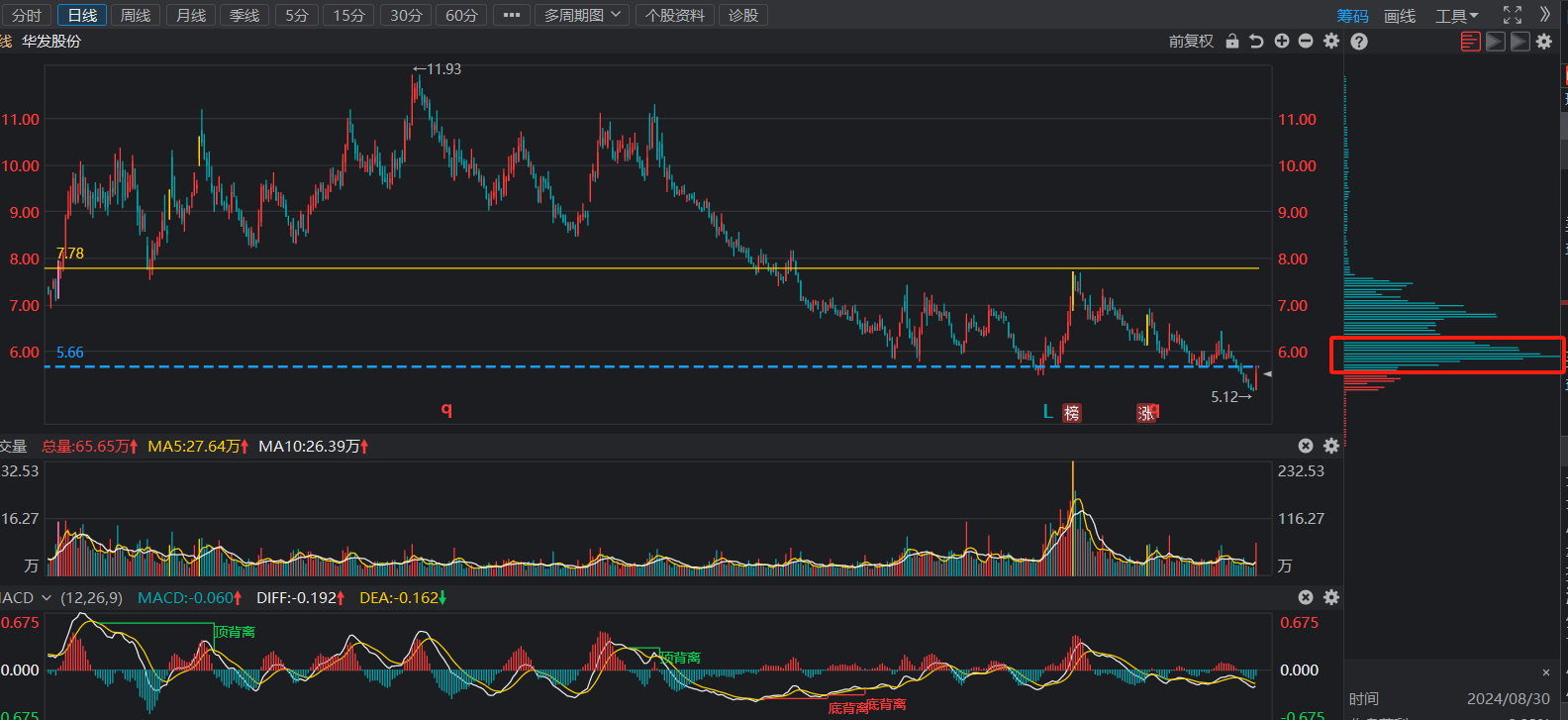Select the 日线 daily period tab
The height and width of the screenshot is (720, 1568).
(x=82, y=16)
